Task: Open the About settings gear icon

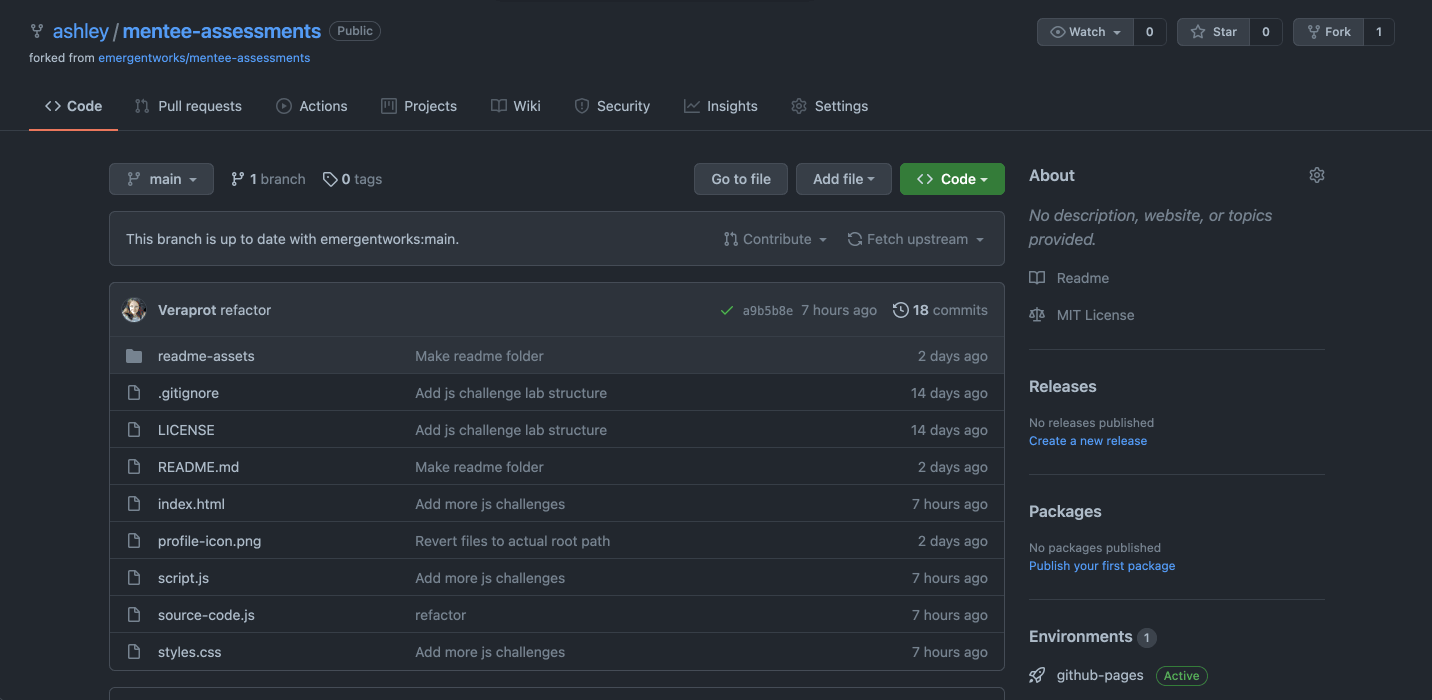Action: pos(1317,175)
